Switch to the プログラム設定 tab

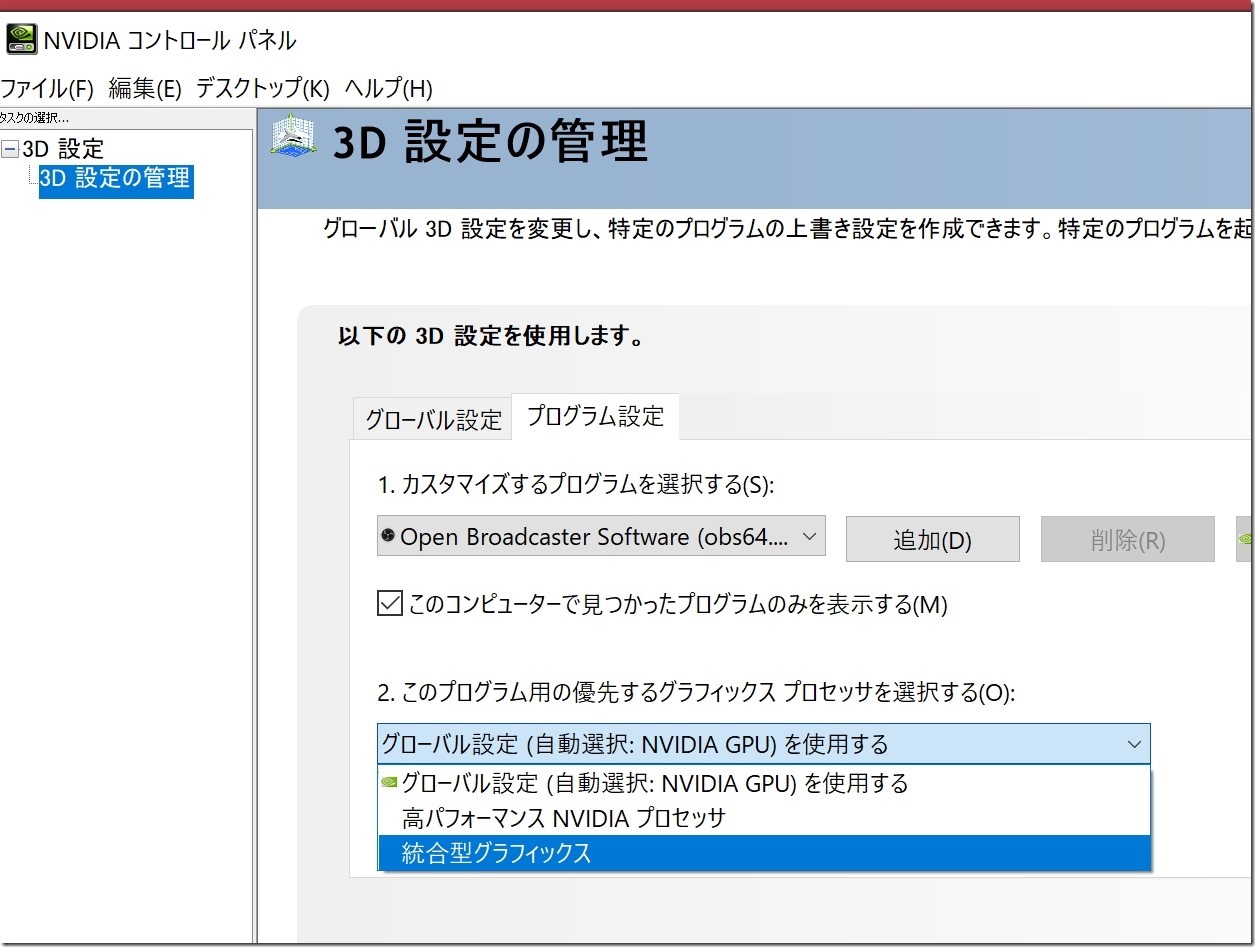pos(595,416)
